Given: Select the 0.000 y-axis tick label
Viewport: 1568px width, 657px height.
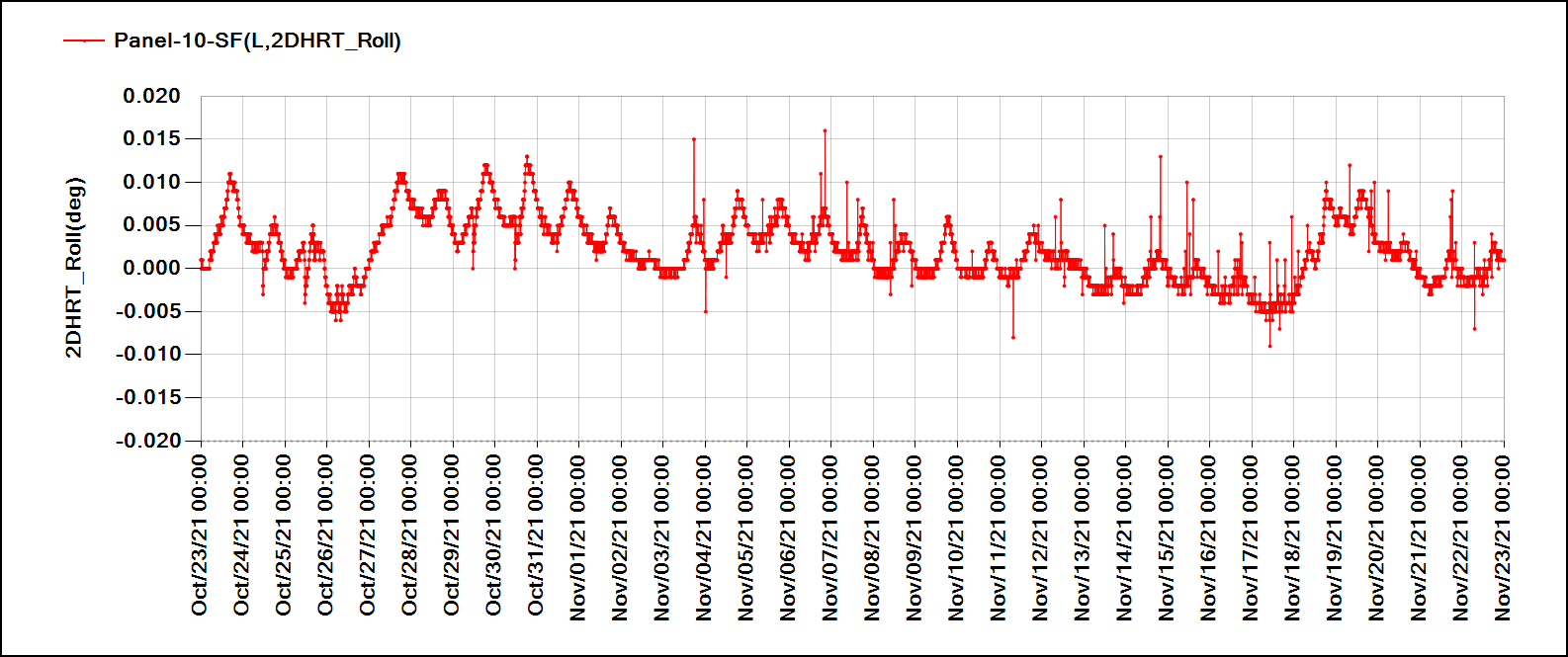Looking at the screenshot, I should 151,268.
